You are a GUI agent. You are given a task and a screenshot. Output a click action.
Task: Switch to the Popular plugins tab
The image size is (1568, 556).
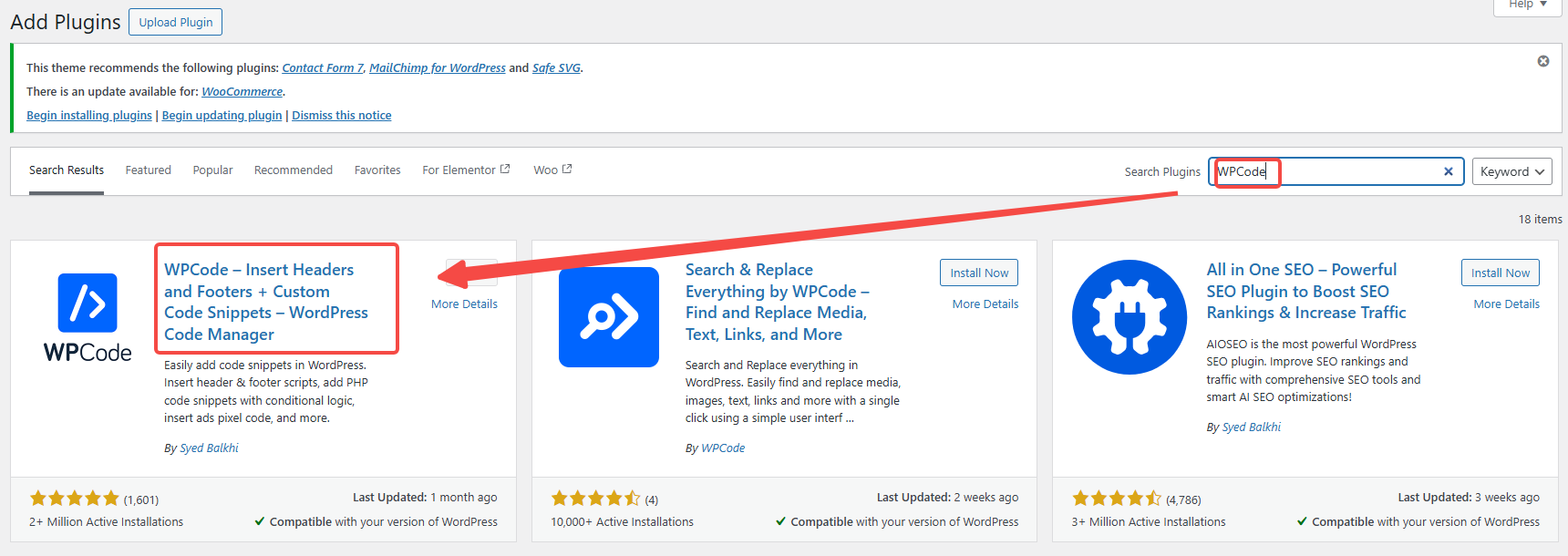point(212,170)
